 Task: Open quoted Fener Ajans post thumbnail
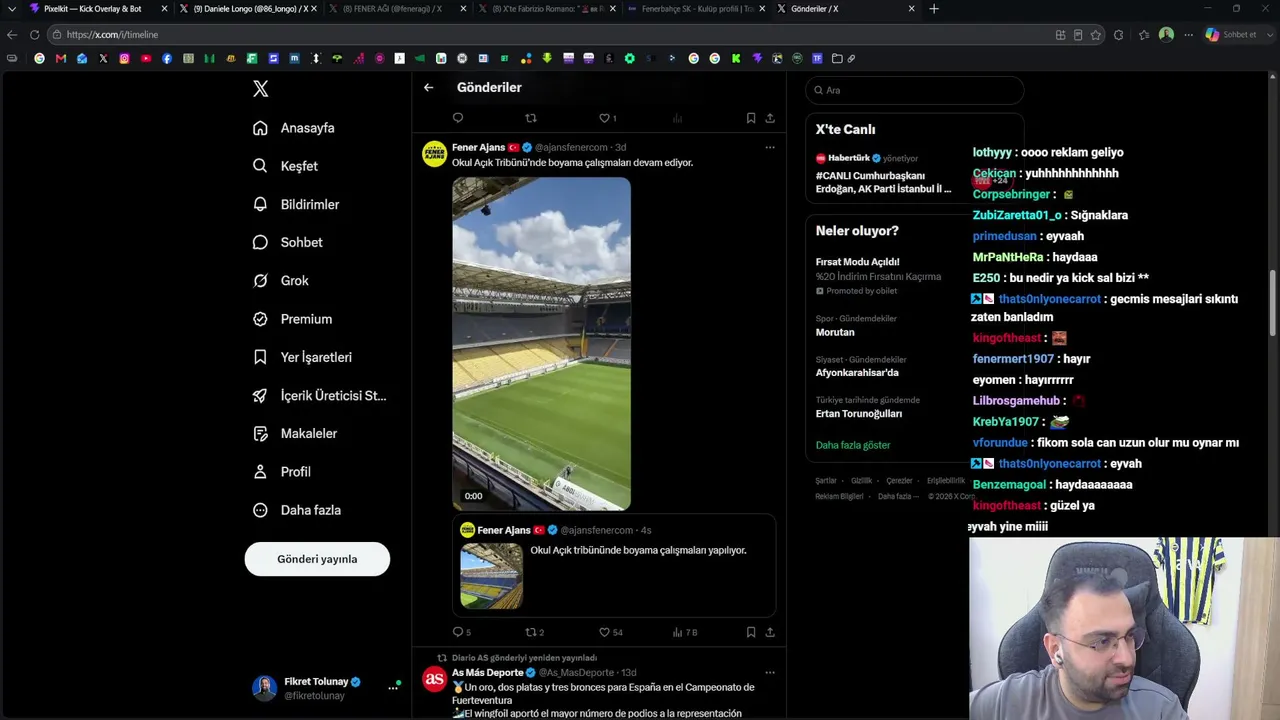491,576
